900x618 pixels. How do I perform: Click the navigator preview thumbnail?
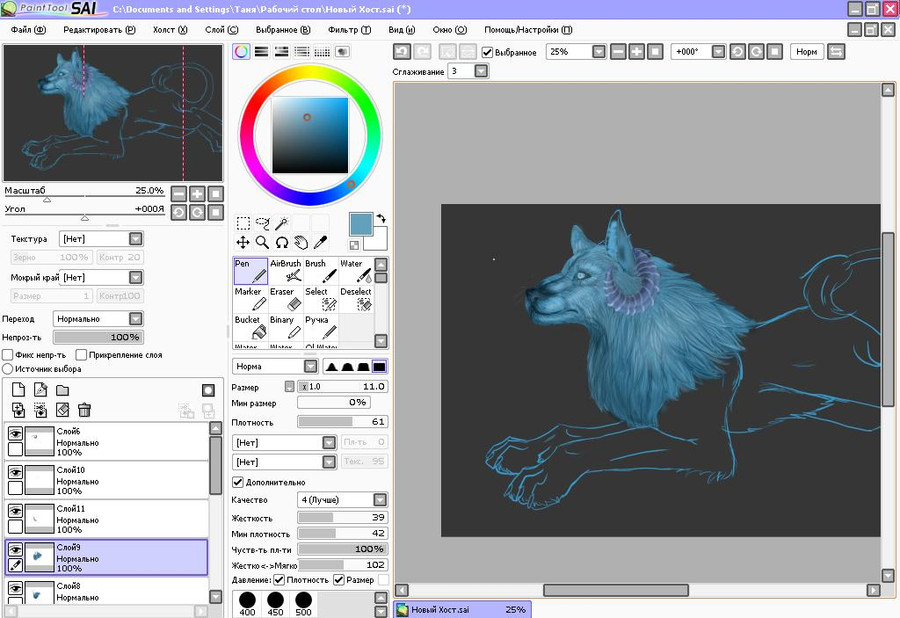click(113, 113)
